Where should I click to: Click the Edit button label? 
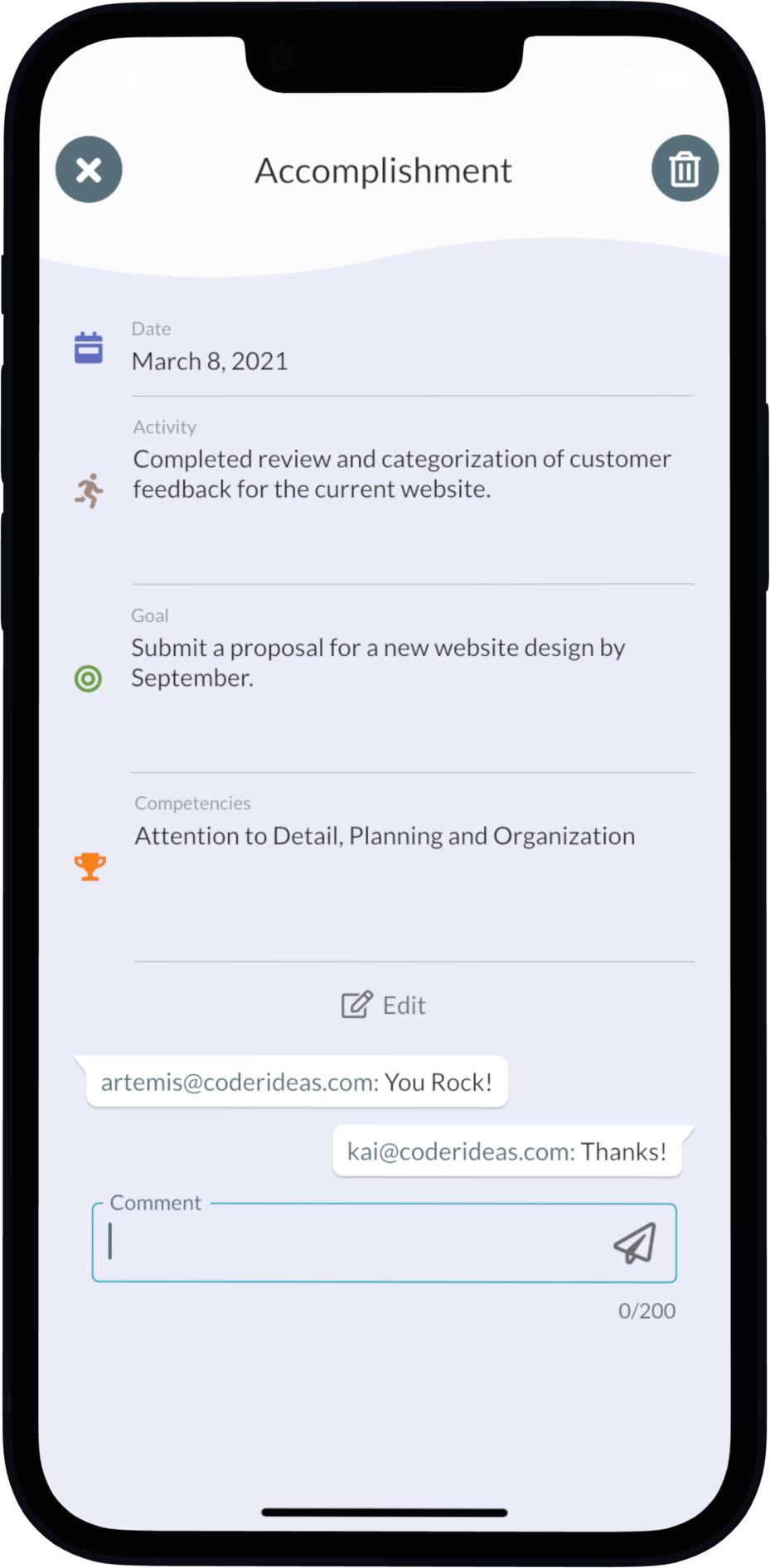[404, 1006]
